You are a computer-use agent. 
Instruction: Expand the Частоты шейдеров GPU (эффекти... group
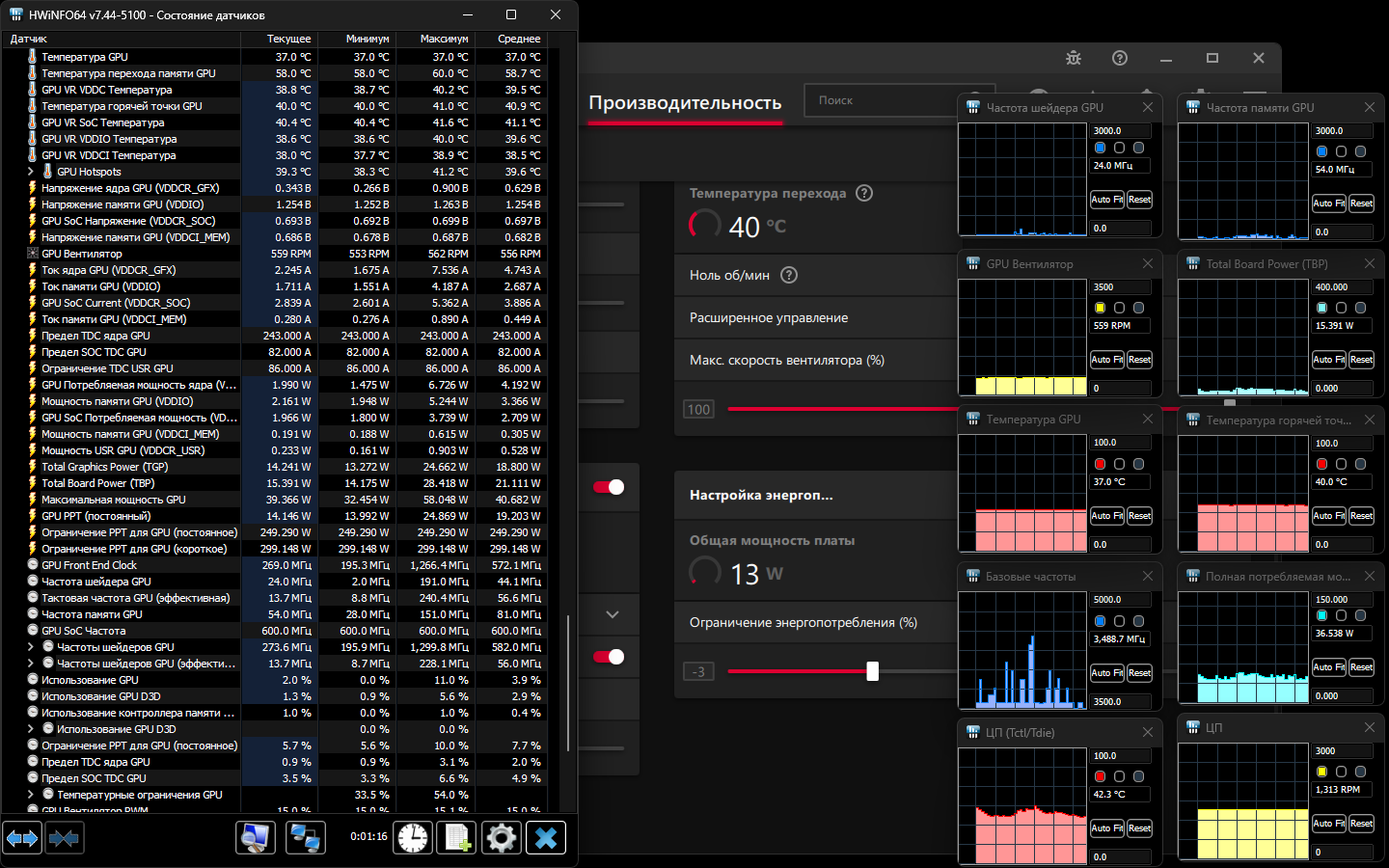point(31,664)
